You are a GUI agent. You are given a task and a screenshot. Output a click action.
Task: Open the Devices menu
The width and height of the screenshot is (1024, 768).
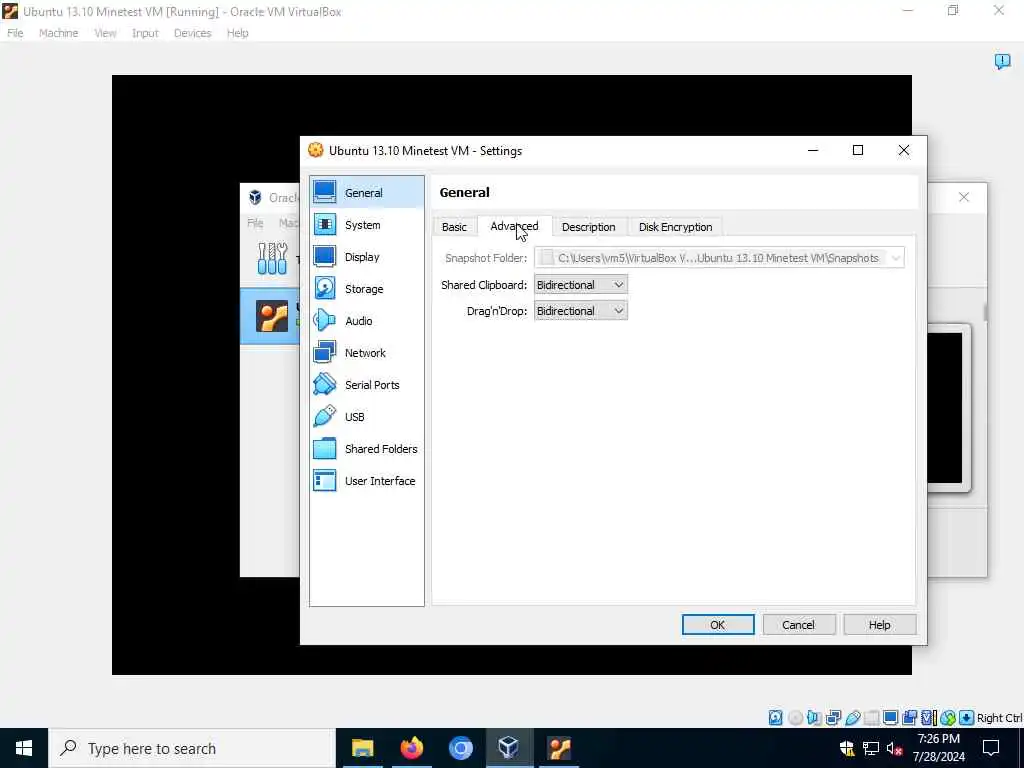coord(192,33)
